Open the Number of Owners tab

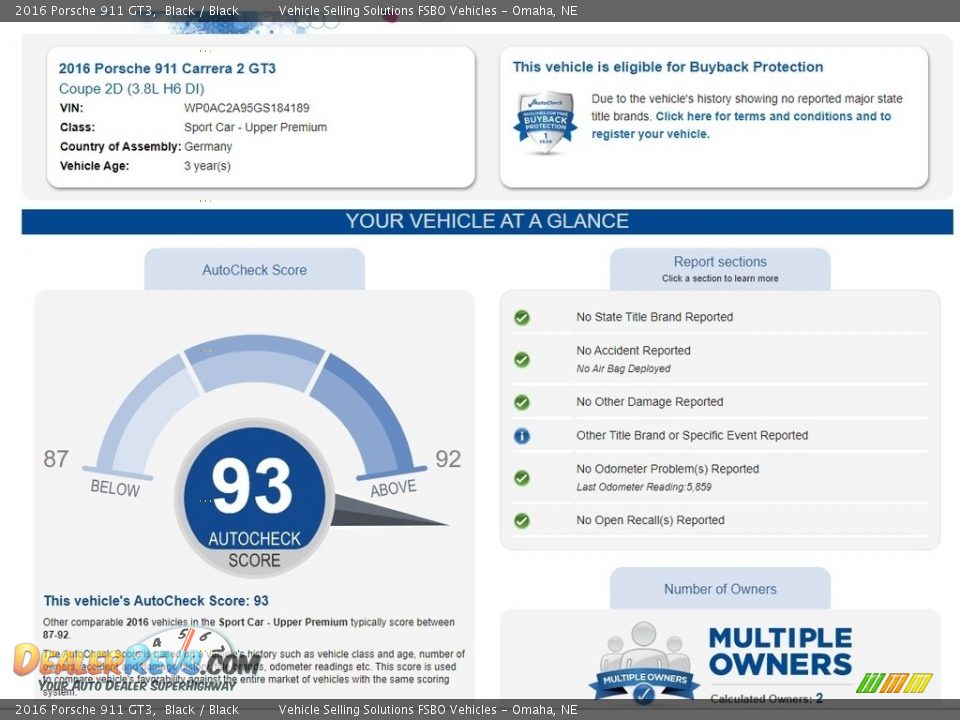click(x=720, y=588)
